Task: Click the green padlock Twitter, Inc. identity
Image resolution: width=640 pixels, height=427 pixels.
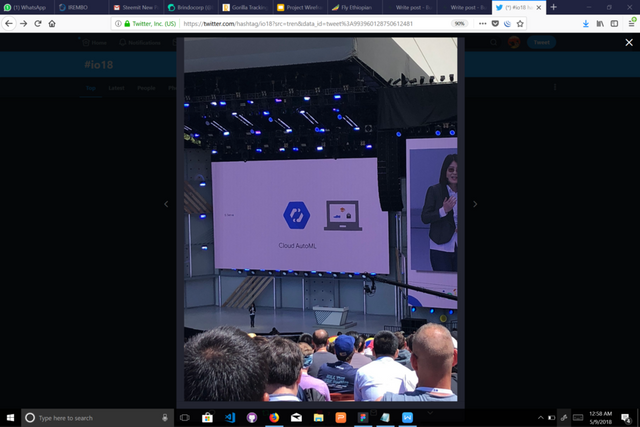Action: click(x=150, y=24)
